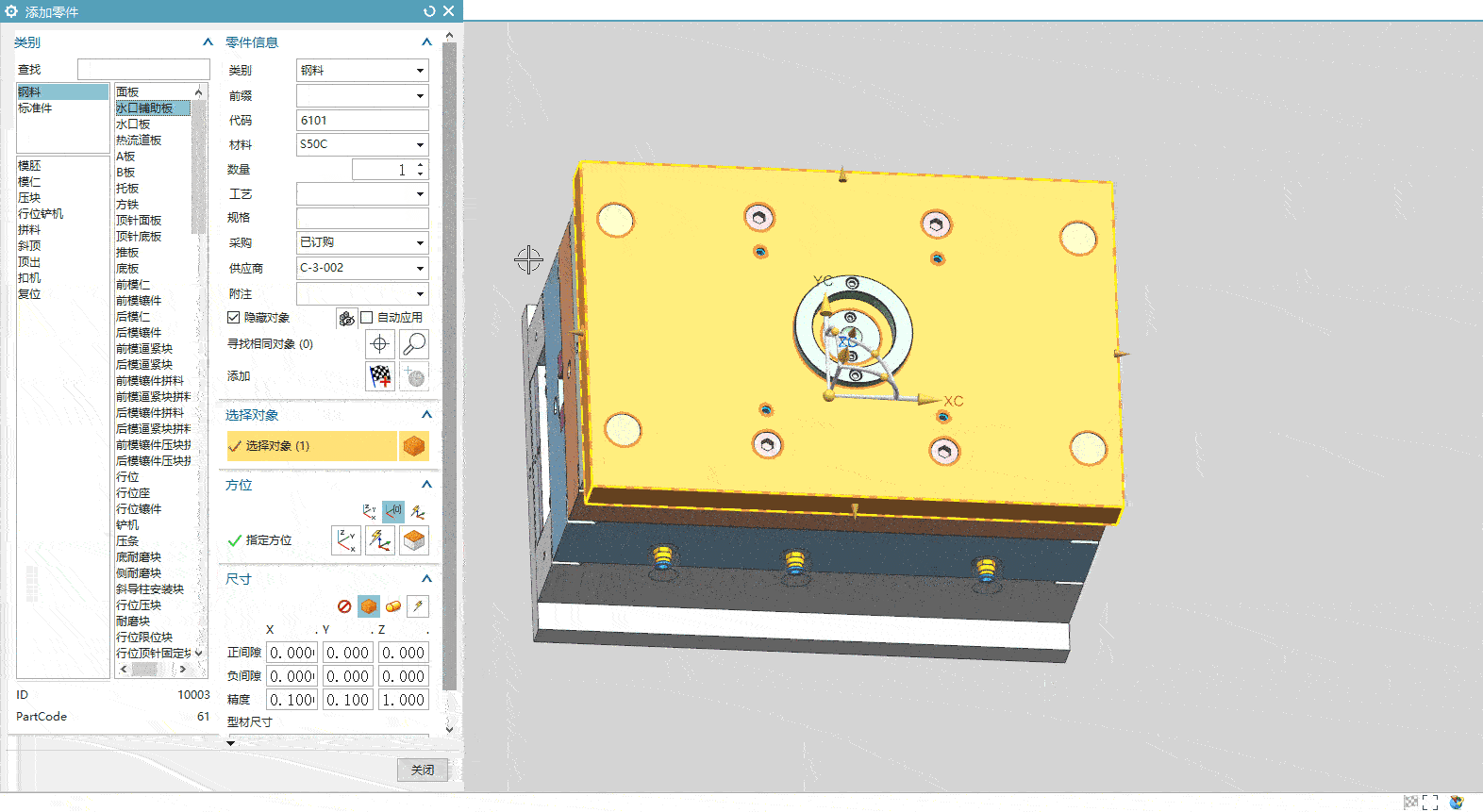The image size is (1483, 812).
Task: Open the 工艺 dropdown
Action: click(x=362, y=194)
